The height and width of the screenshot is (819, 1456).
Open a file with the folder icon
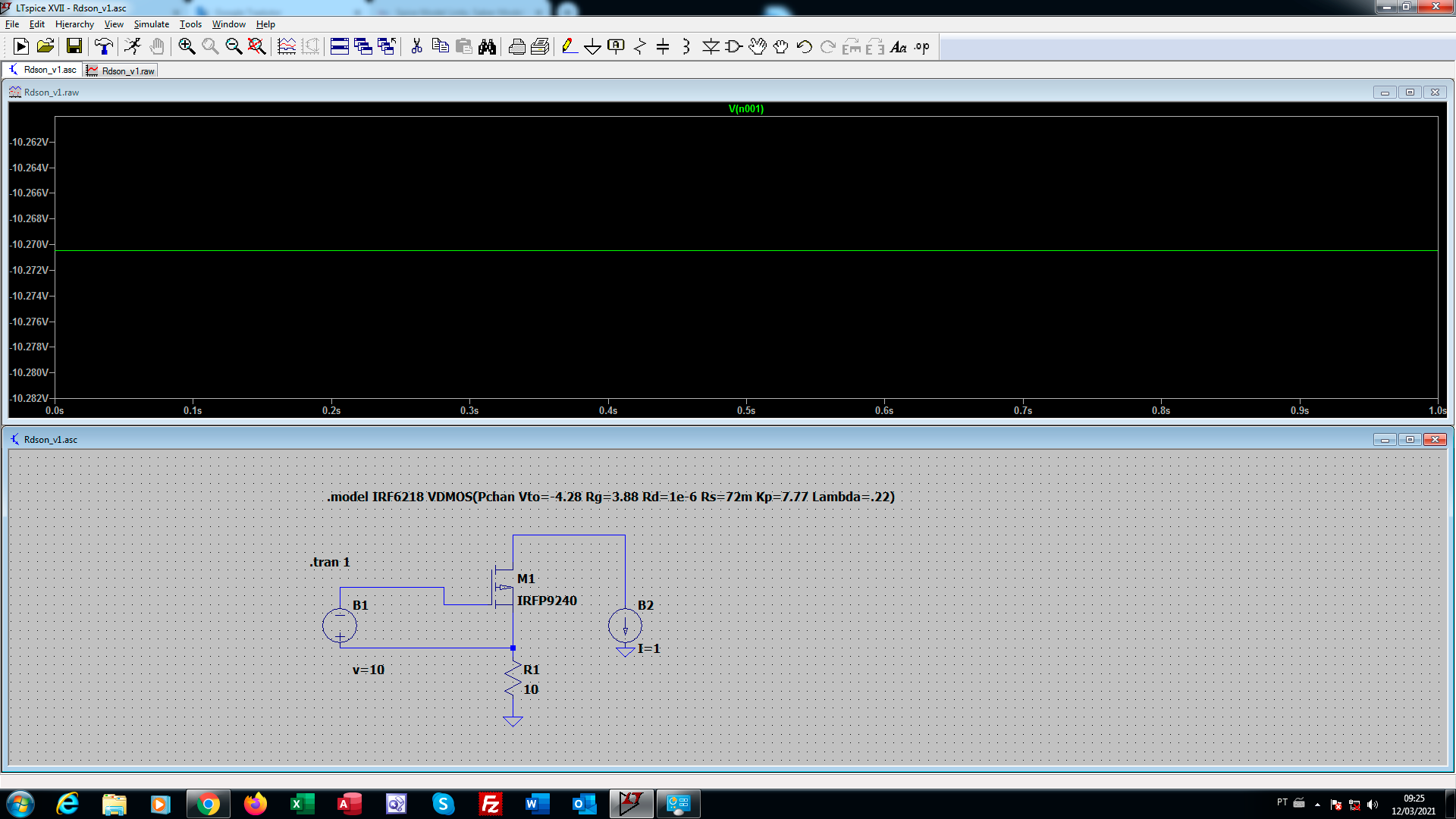point(45,47)
